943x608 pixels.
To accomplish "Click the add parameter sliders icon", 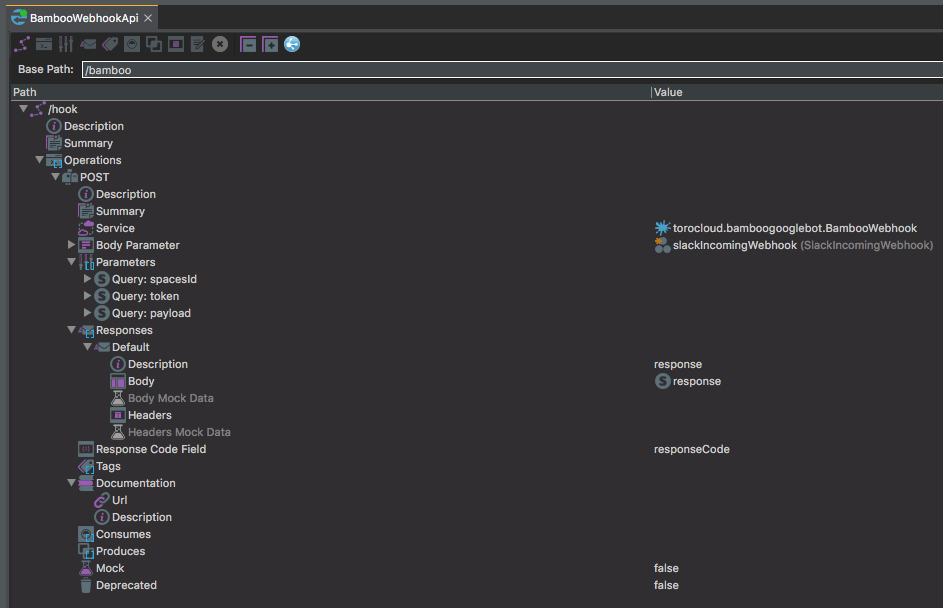I will (66, 44).
